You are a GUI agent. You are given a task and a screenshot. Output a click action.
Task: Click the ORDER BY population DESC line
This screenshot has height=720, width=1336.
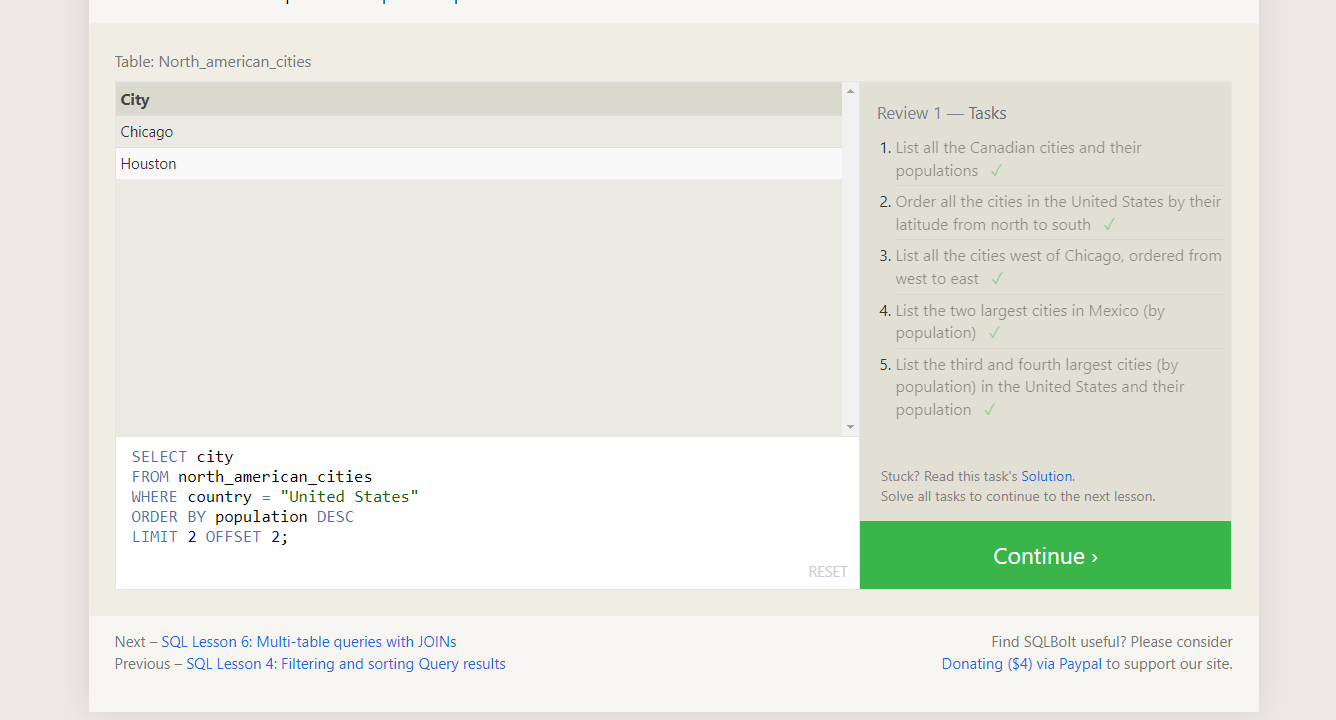[243, 517]
